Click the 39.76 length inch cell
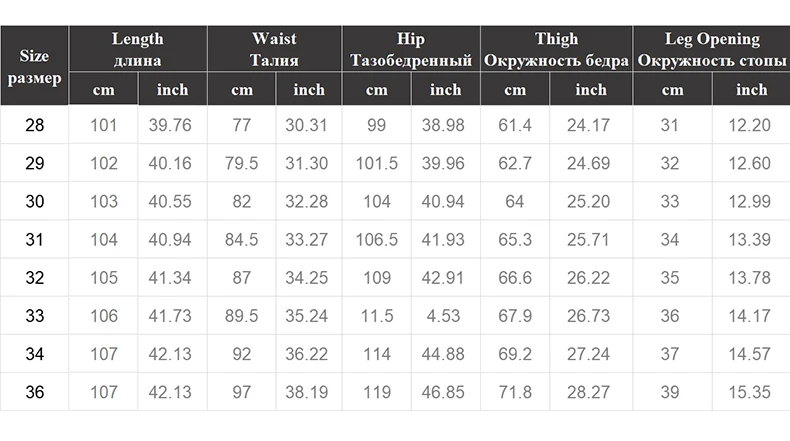This screenshot has height=441, width=790. point(171,125)
